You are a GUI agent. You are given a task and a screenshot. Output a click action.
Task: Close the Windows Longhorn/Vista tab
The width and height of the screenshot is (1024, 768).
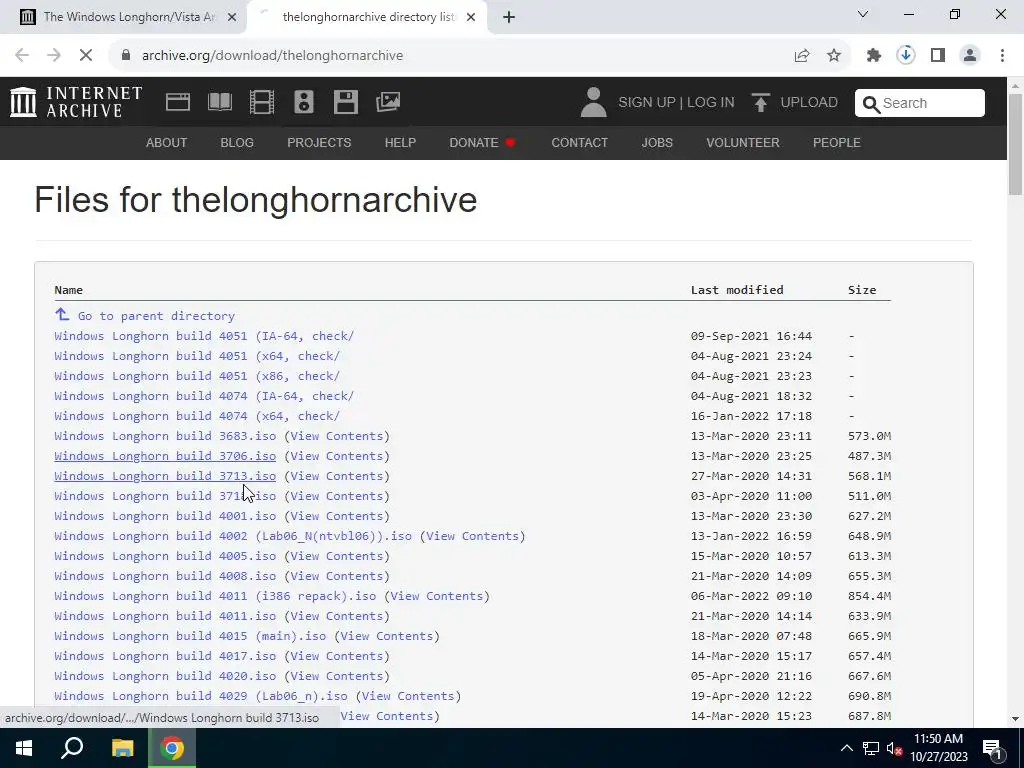232,17
